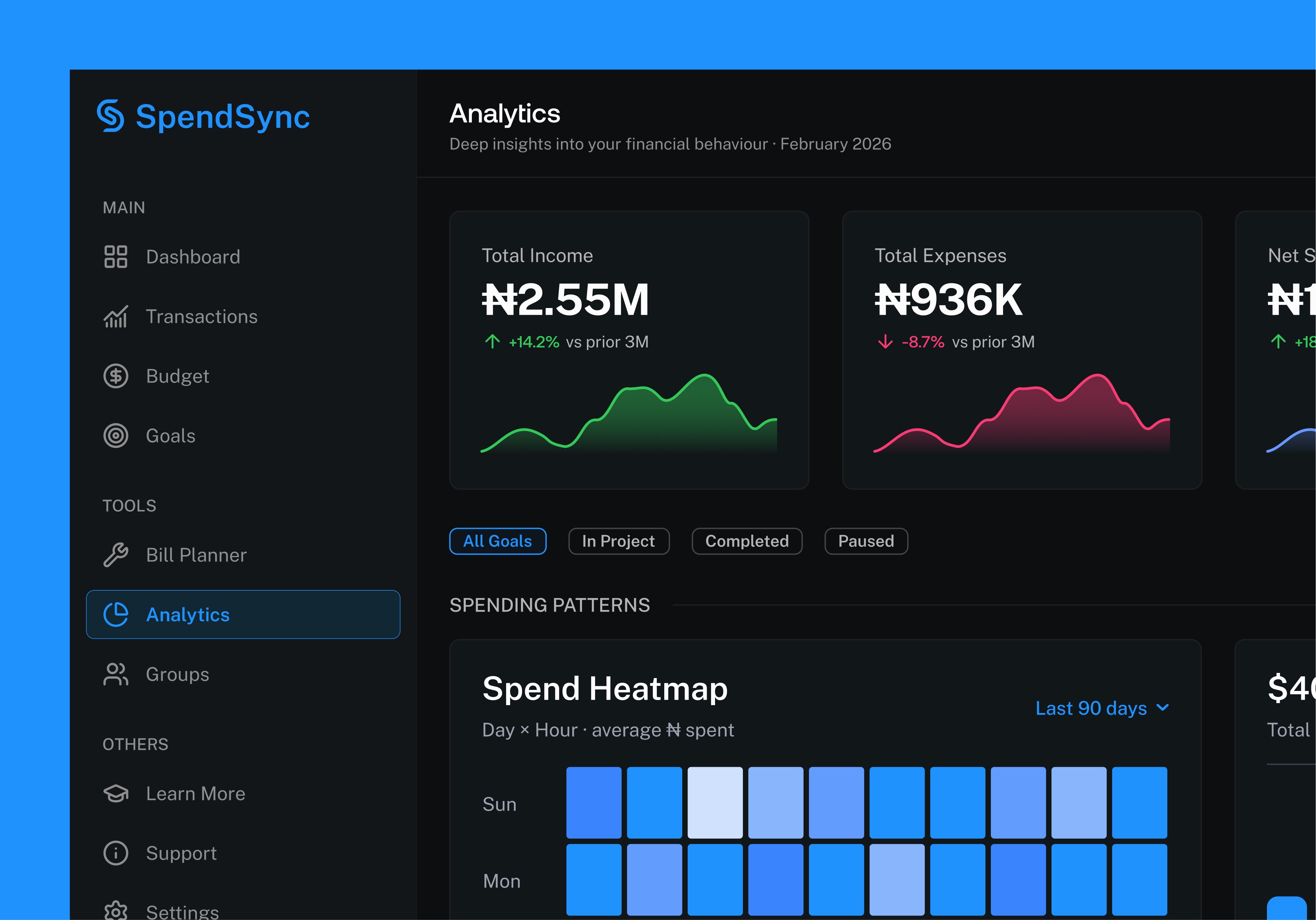Open the Dashboard grid icon
Image resolution: width=1316 pixels, height=920 pixels.
(116, 257)
